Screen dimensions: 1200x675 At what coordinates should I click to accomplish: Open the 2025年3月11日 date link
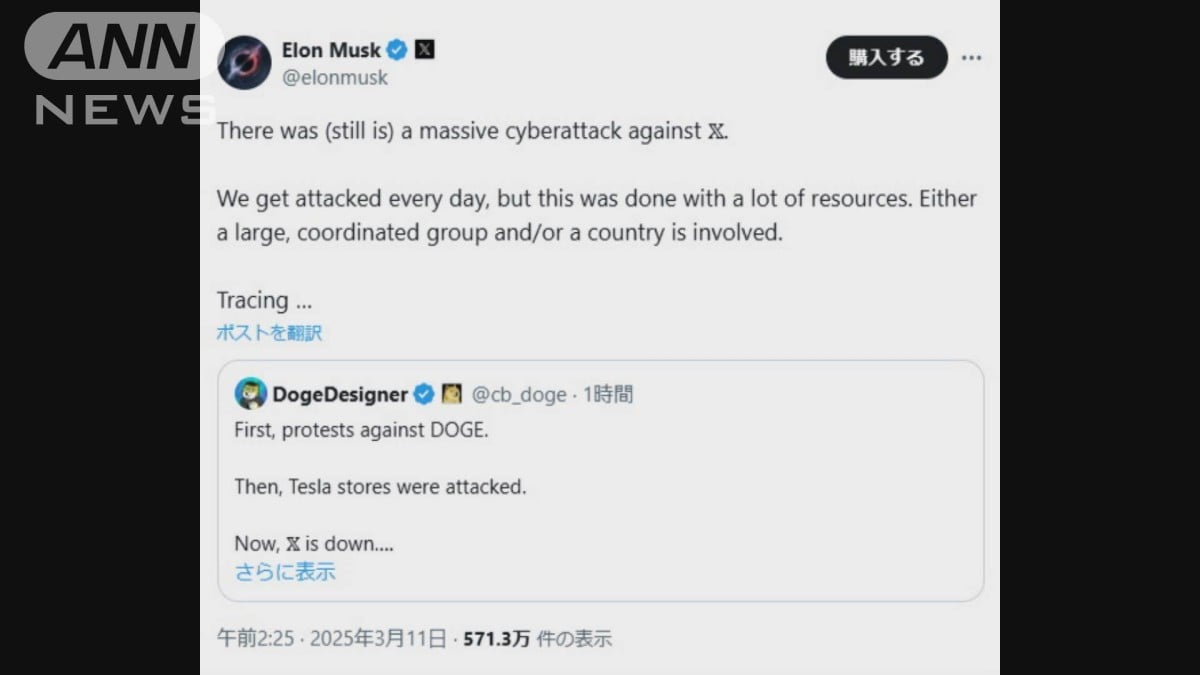pyautogui.click(x=379, y=637)
